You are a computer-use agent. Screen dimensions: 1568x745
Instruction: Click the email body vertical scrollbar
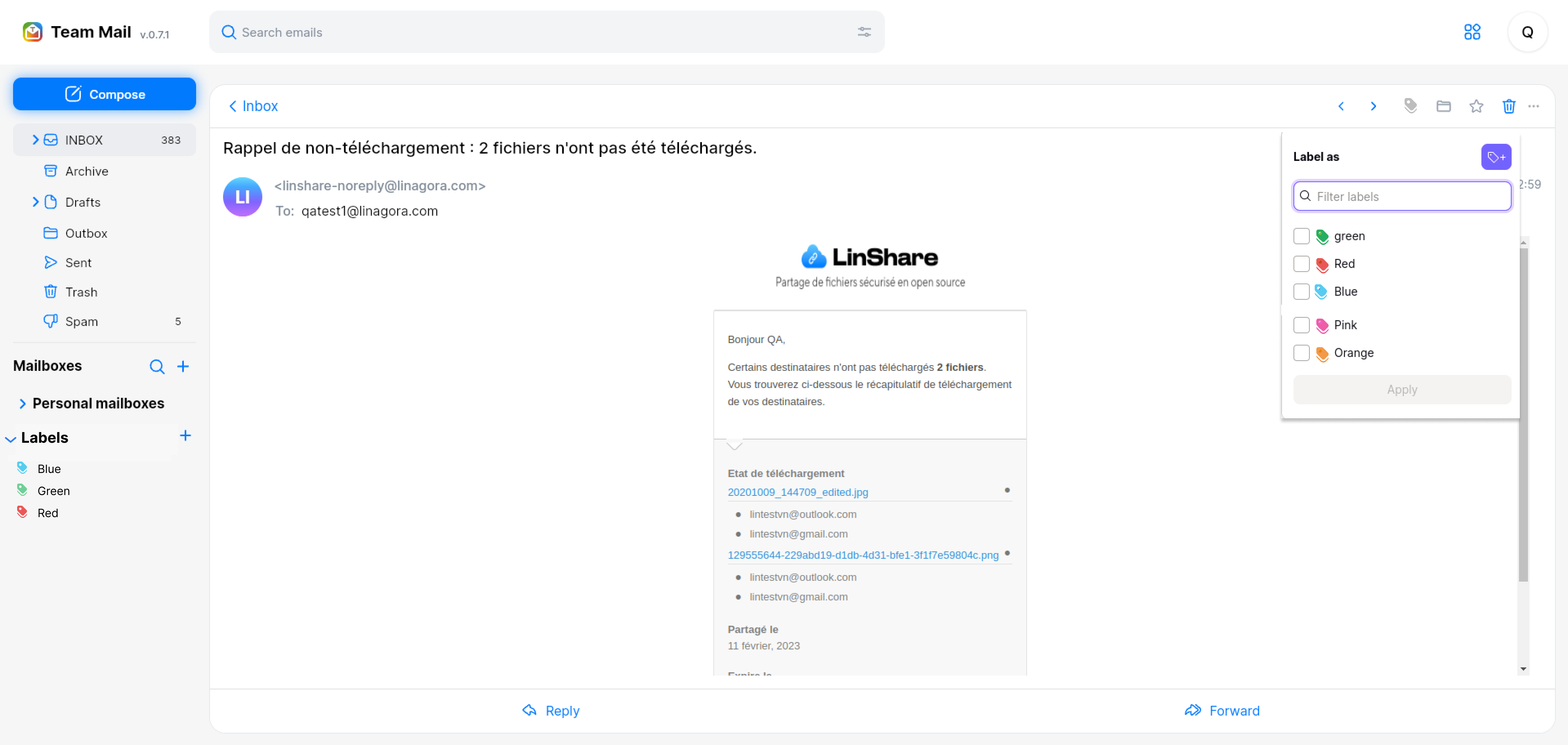click(1523, 414)
